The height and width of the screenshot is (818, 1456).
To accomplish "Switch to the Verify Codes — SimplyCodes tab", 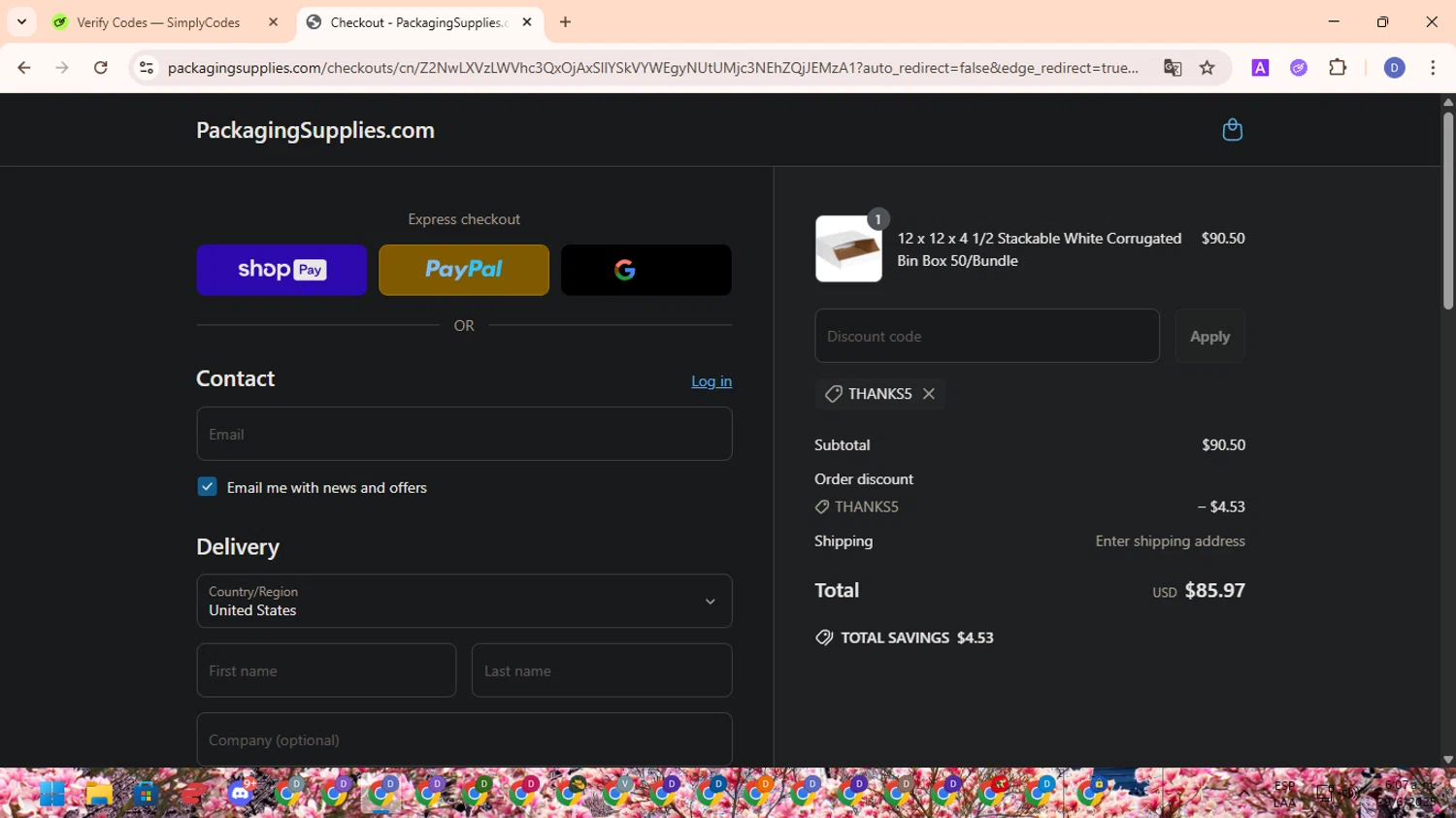I will 158,22.
